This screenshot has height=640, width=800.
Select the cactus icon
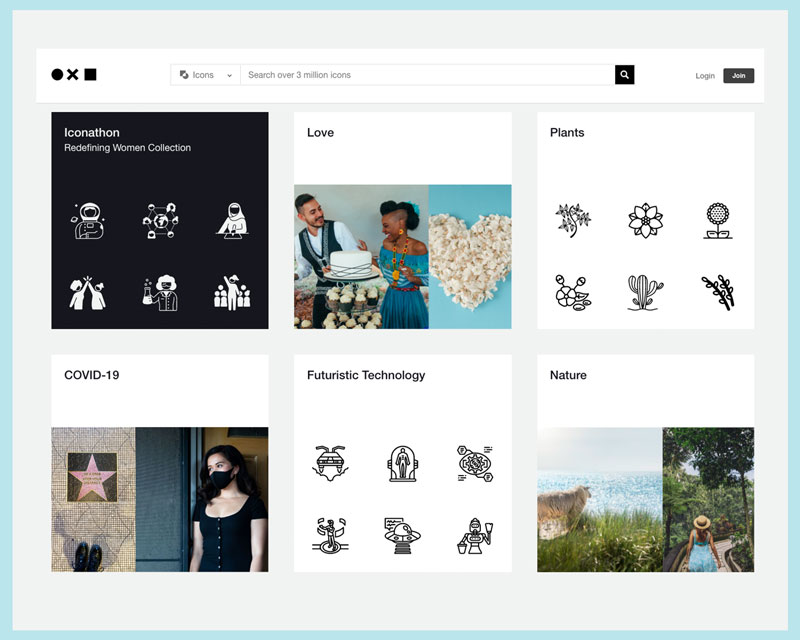coord(645,293)
